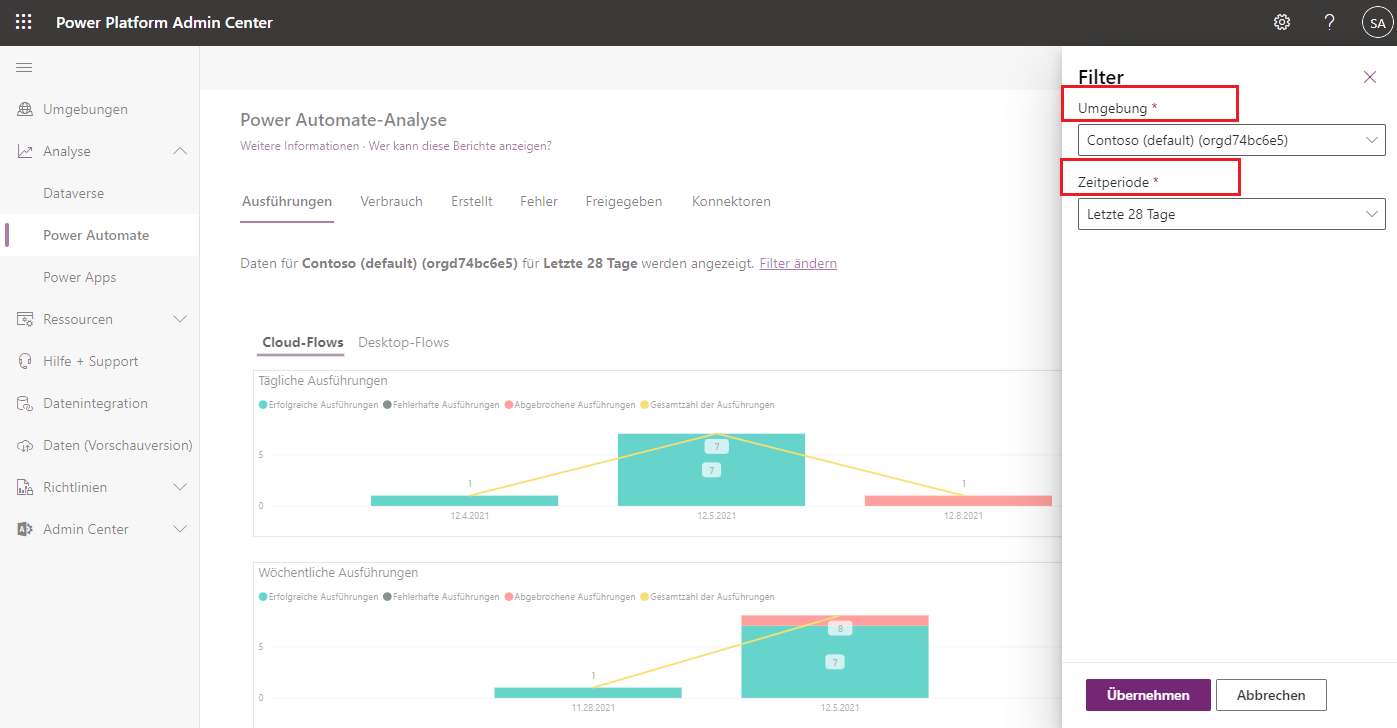The image size is (1397, 728).
Task: Switch to the Erstellt tab
Action: (x=471, y=201)
